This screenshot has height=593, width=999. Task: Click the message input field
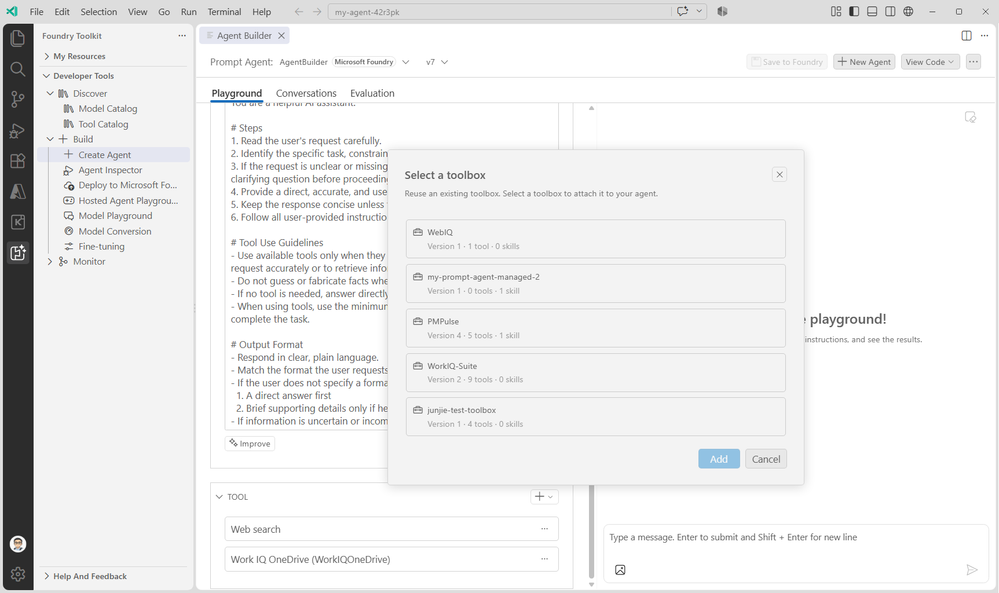coord(795,538)
